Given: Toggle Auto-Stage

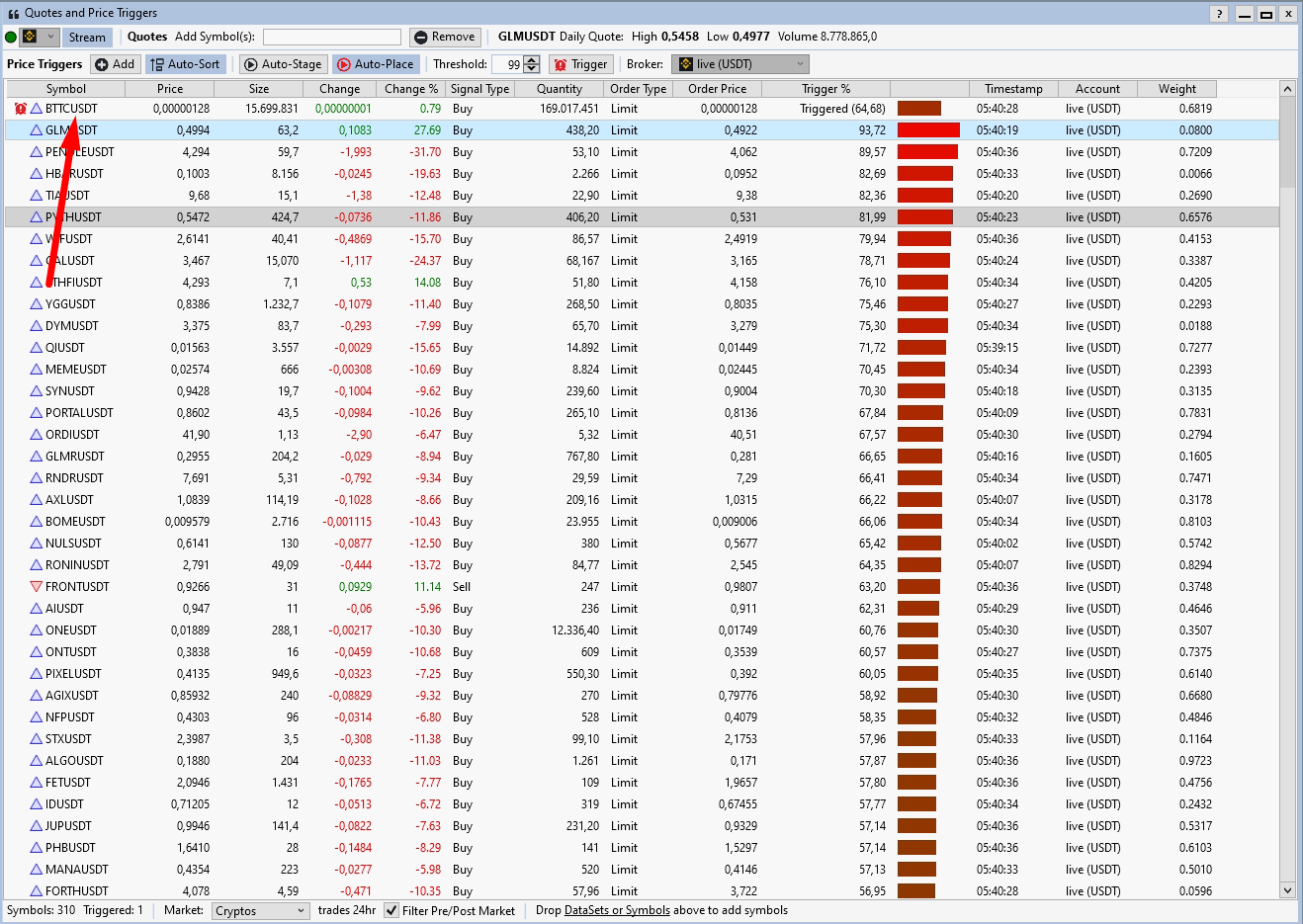Looking at the screenshot, I should [x=283, y=64].
